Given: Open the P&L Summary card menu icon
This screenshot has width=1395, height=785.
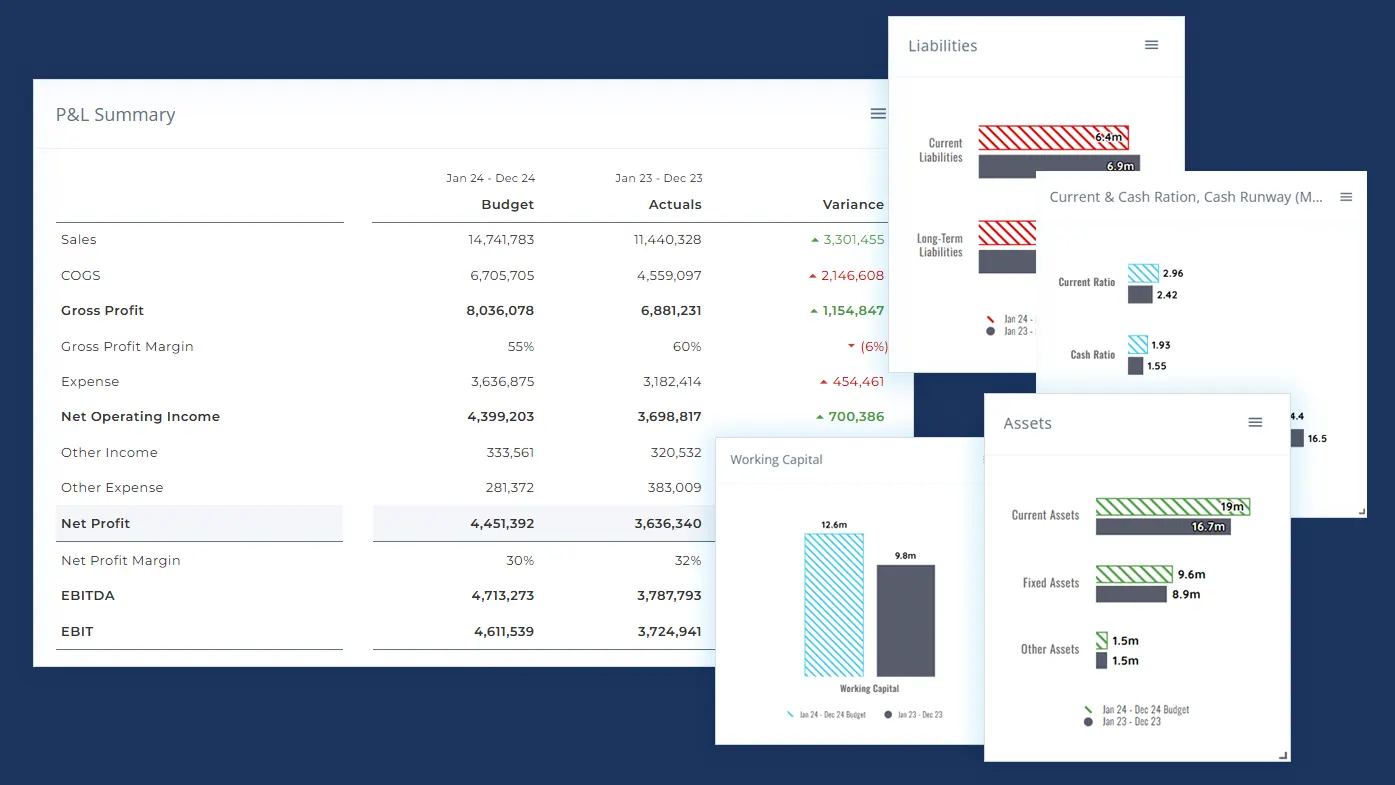Looking at the screenshot, I should pyautogui.click(x=877, y=113).
